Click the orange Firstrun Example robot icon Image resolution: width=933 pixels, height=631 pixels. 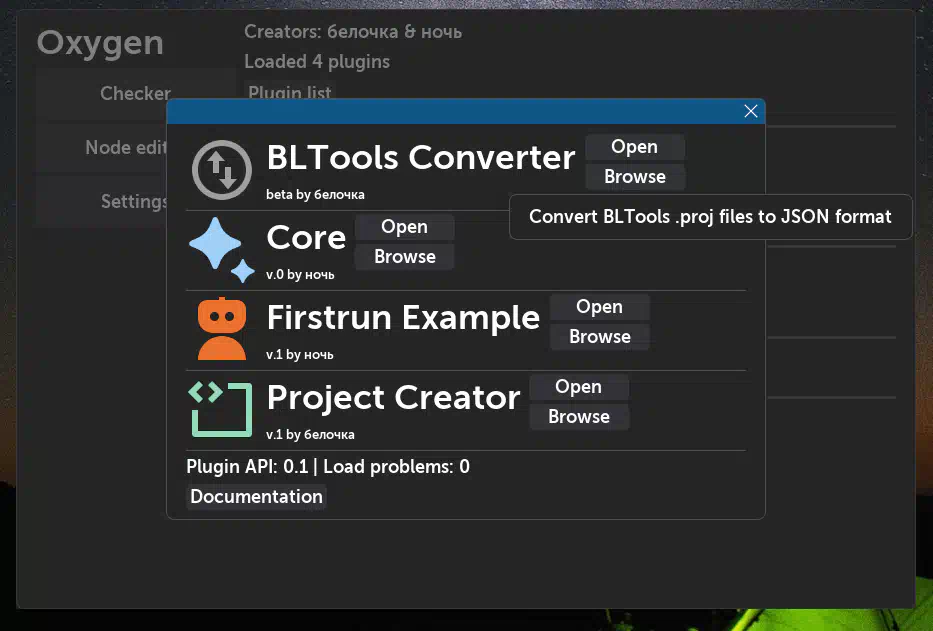pyautogui.click(x=222, y=329)
